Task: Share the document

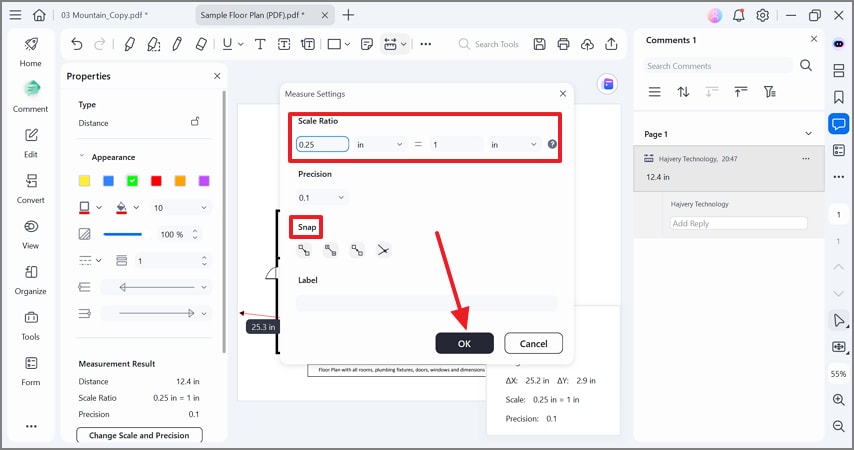Action: point(611,44)
